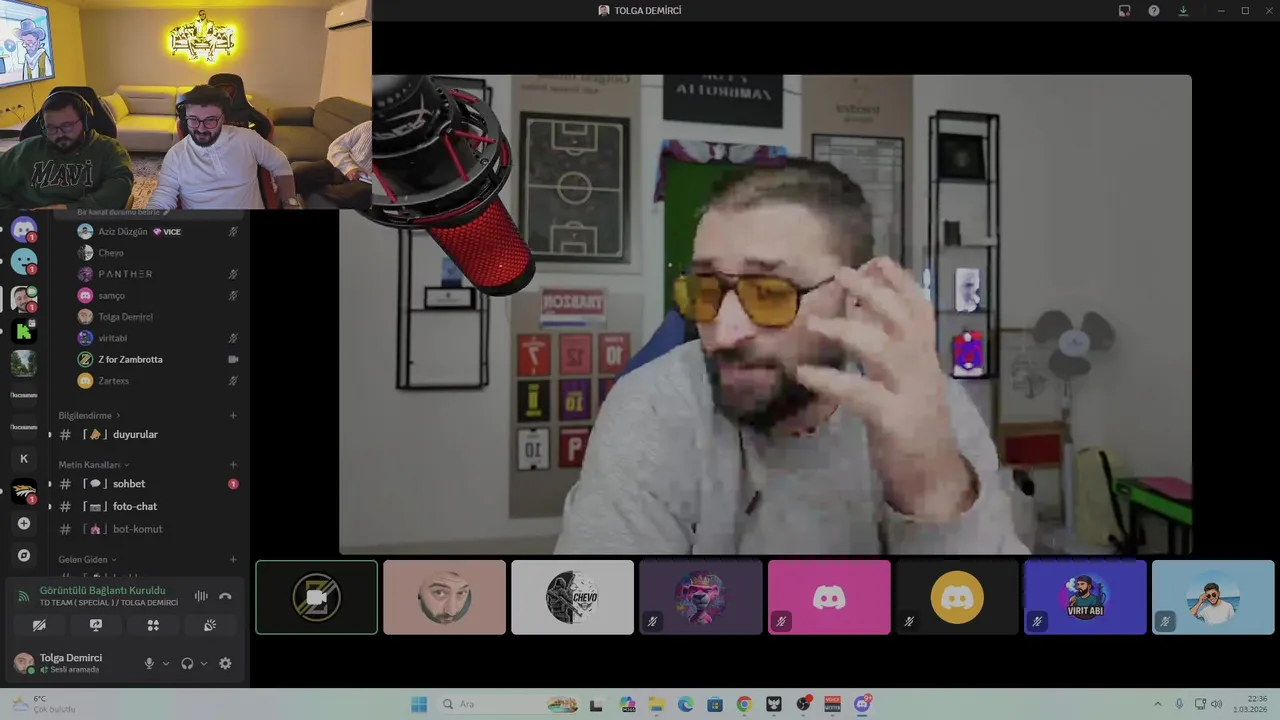Viewport: 1280px width, 720px height.
Task: Add channel to Metin Kanalları with plus
Action: (233, 464)
